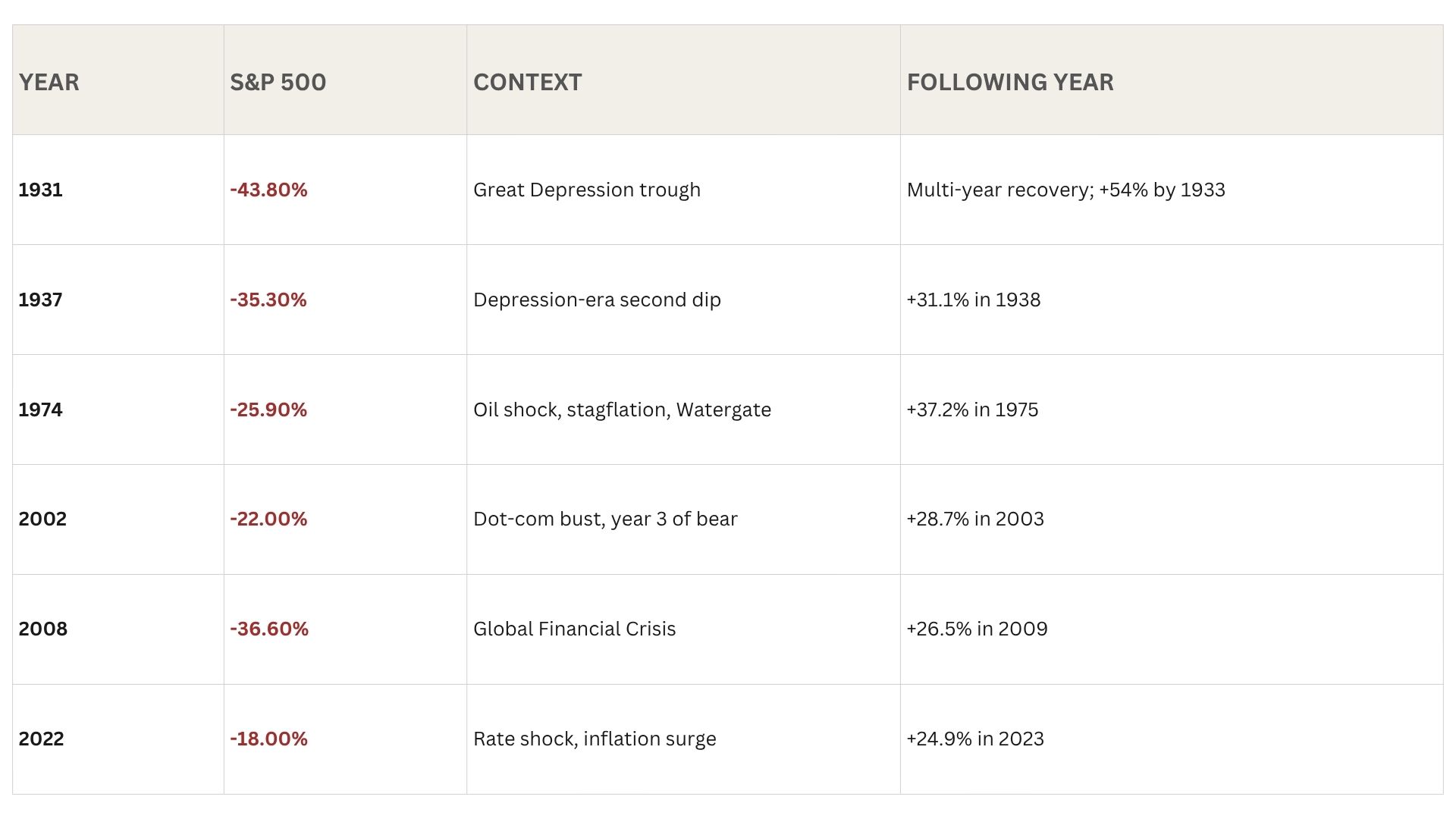Click the Dot-com bust context cell
Screen dimensions: 1456x819
click(605, 519)
